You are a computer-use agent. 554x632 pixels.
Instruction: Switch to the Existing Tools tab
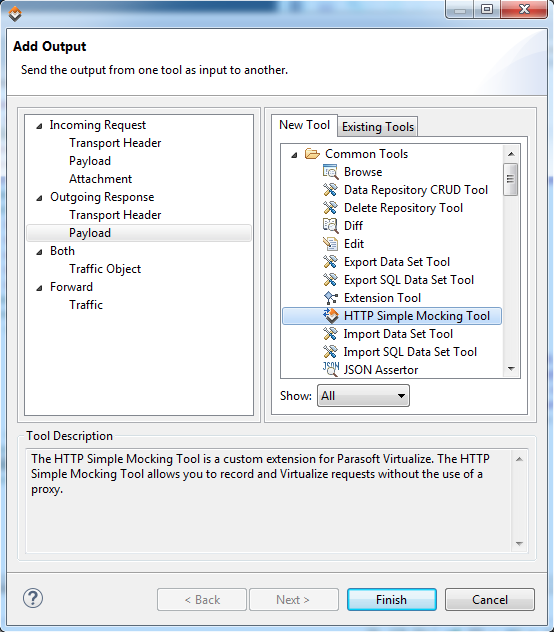[378, 127]
